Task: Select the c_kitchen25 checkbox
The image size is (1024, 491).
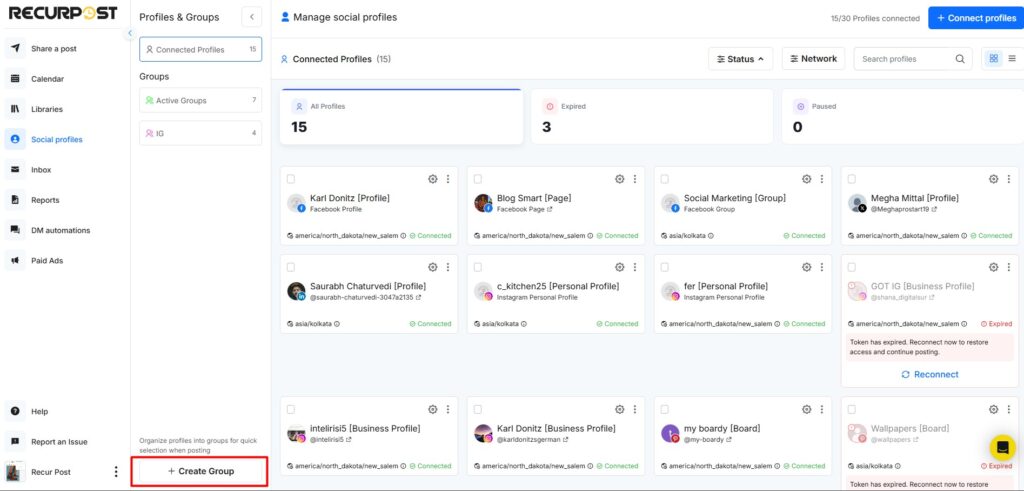Action: click(x=477, y=267)
